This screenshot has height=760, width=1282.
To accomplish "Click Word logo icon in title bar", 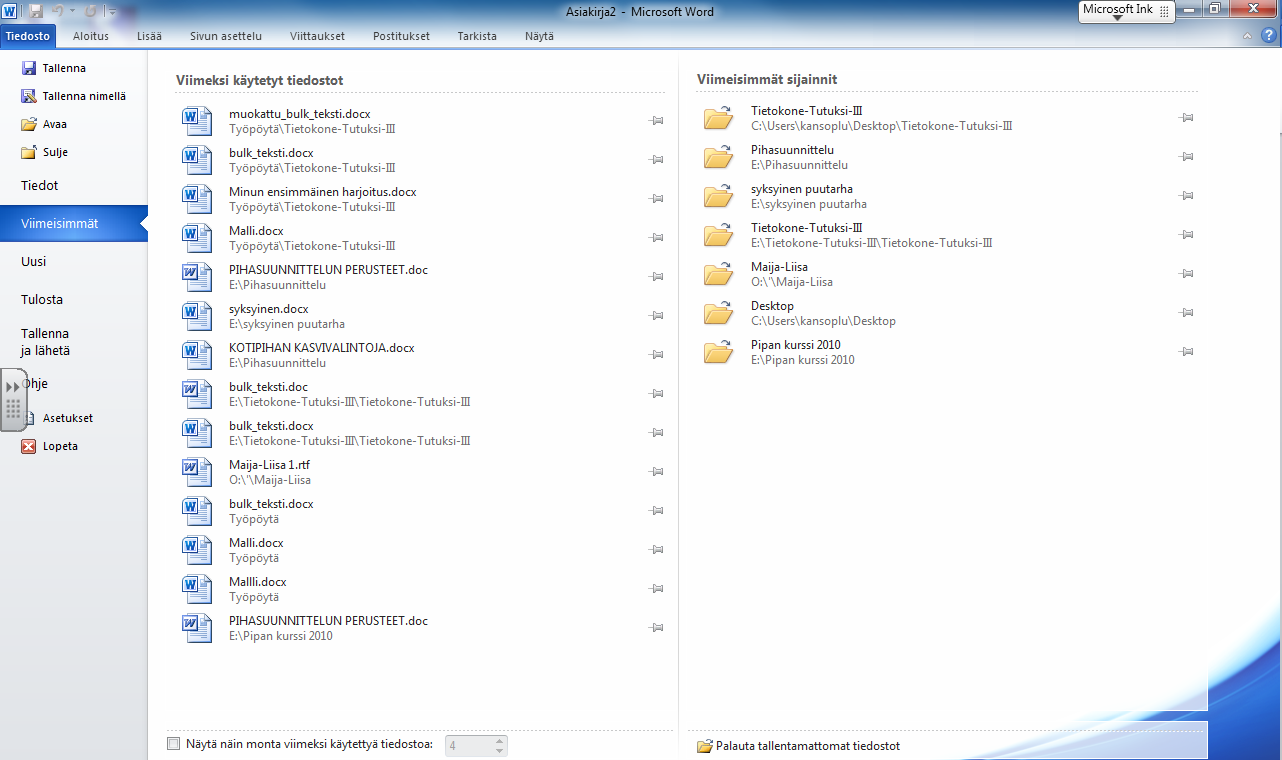I will pos(11,10).
